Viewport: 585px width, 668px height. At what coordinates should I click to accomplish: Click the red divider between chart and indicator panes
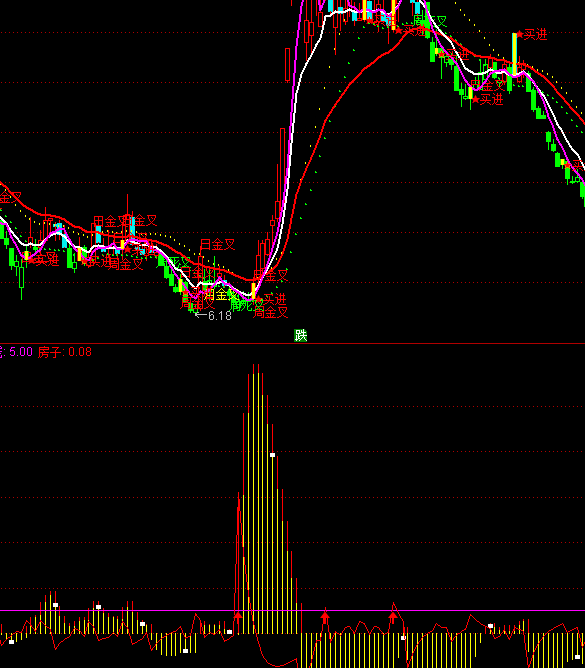pyautogui.click(x=292, y=343)
